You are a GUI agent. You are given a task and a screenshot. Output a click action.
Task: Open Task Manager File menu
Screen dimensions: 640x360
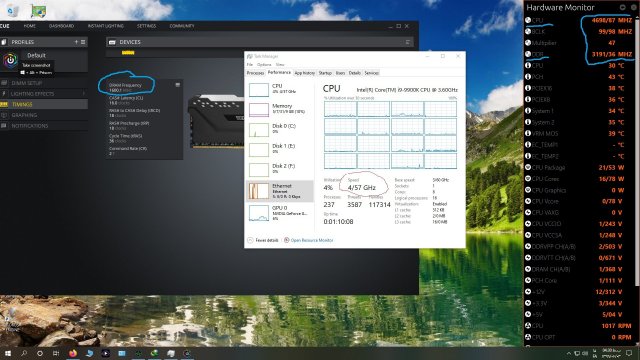tap(250, 64)
